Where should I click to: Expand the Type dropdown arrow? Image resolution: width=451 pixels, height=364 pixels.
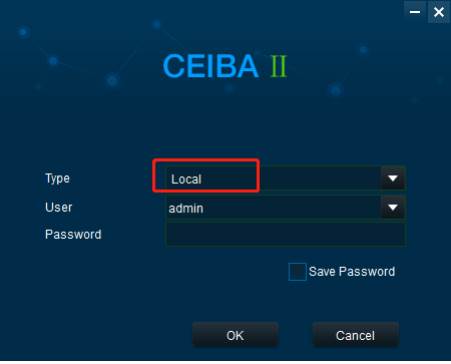coord(393,178)
